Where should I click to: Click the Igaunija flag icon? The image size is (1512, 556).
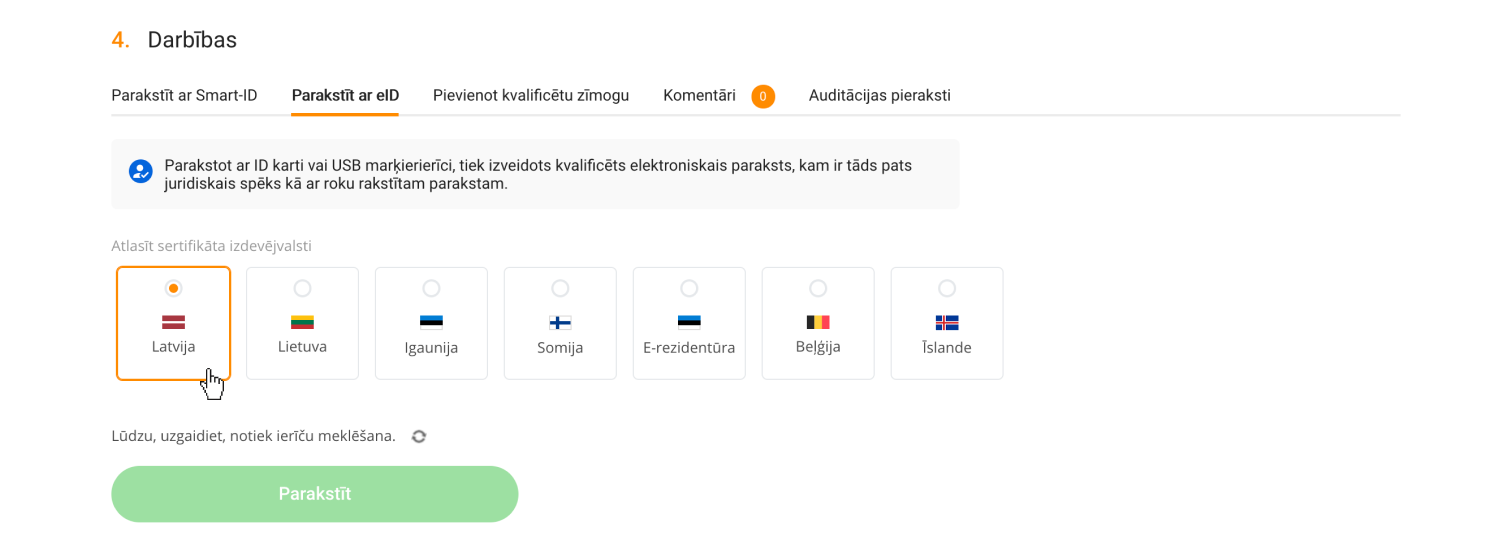(431, 322)
